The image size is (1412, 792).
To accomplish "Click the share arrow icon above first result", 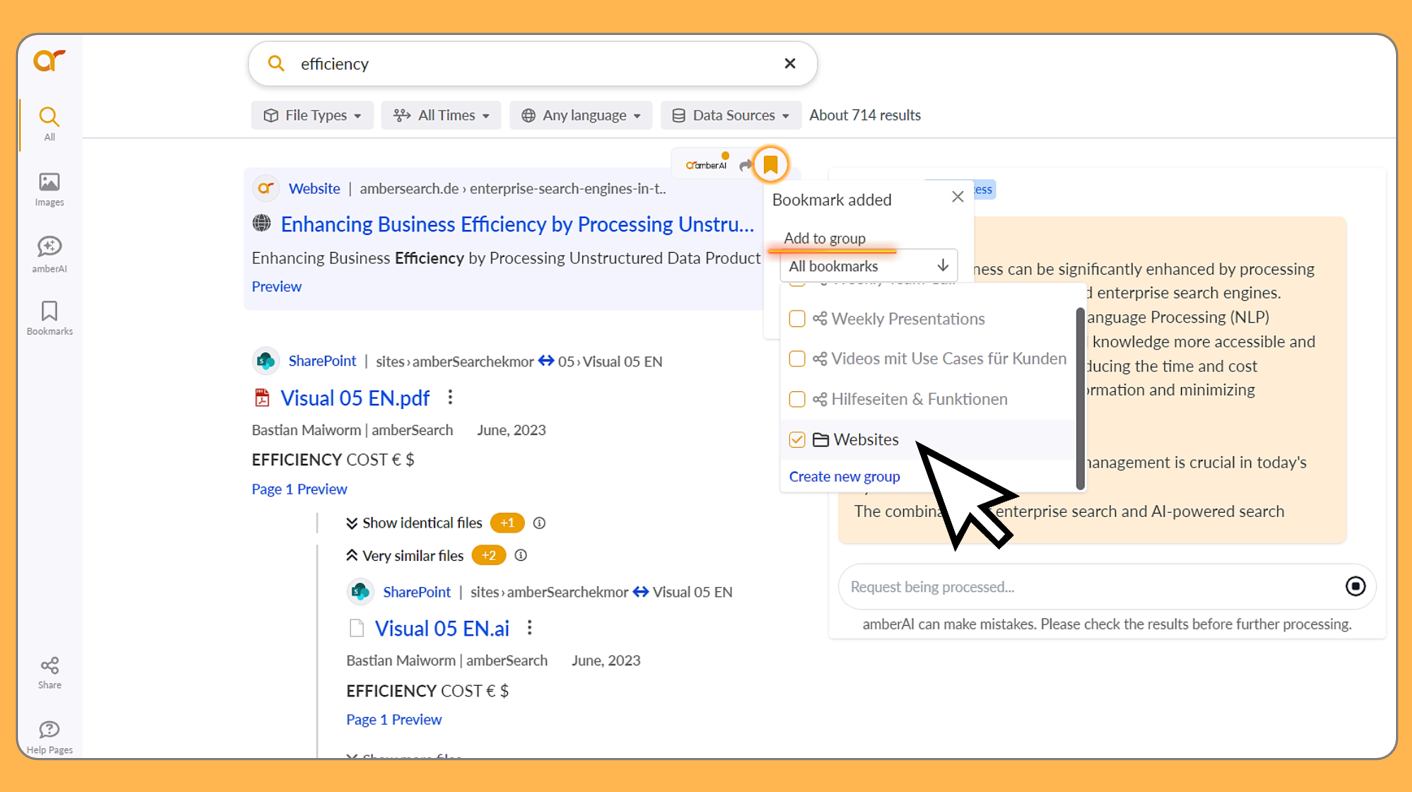I will (x=745, y=166).
